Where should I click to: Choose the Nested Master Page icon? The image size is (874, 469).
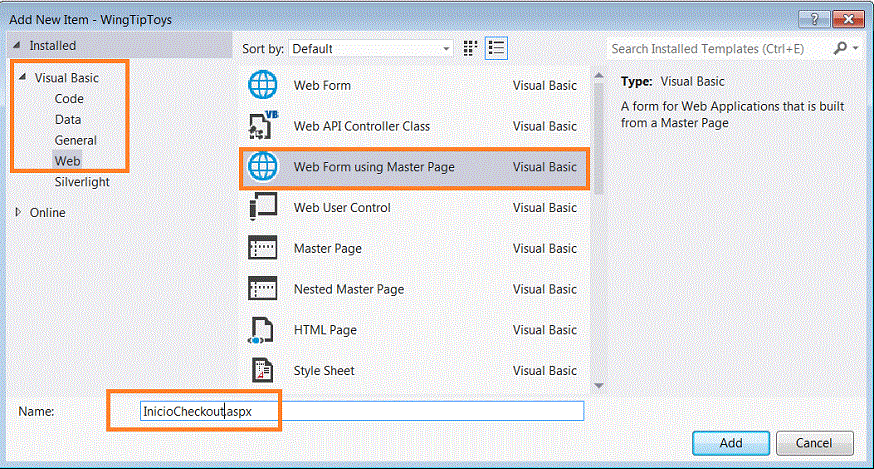262,289
